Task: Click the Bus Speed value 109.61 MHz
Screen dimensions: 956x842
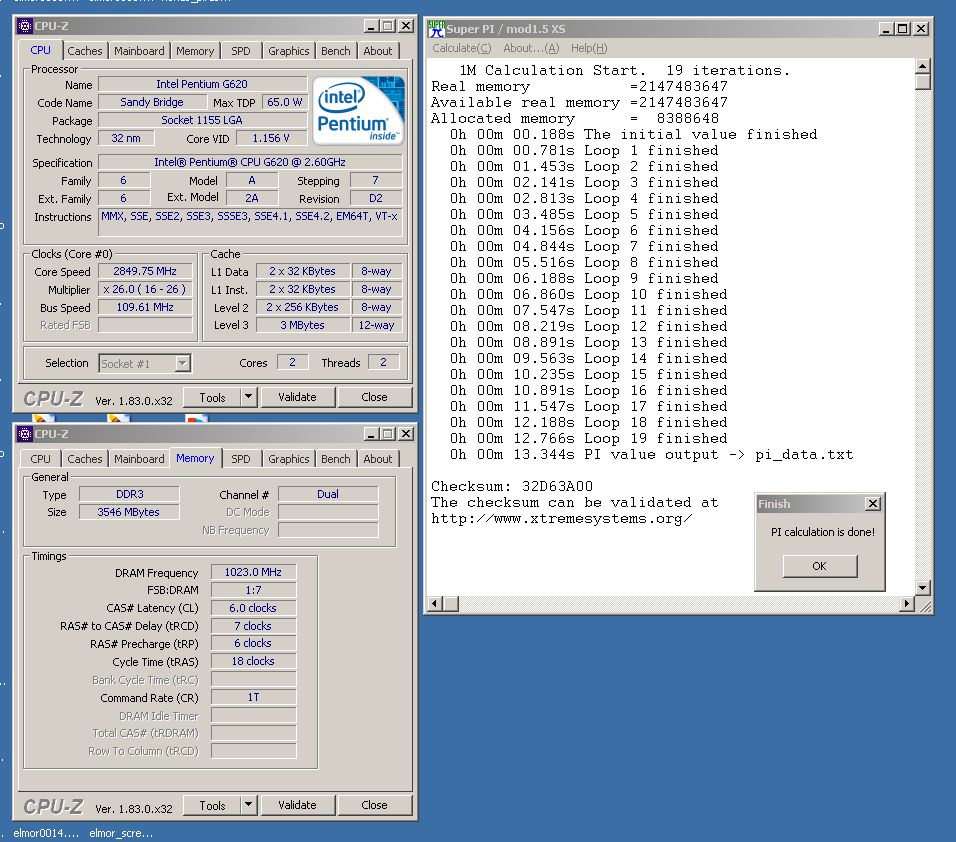Action: click(x=145, y=307)
